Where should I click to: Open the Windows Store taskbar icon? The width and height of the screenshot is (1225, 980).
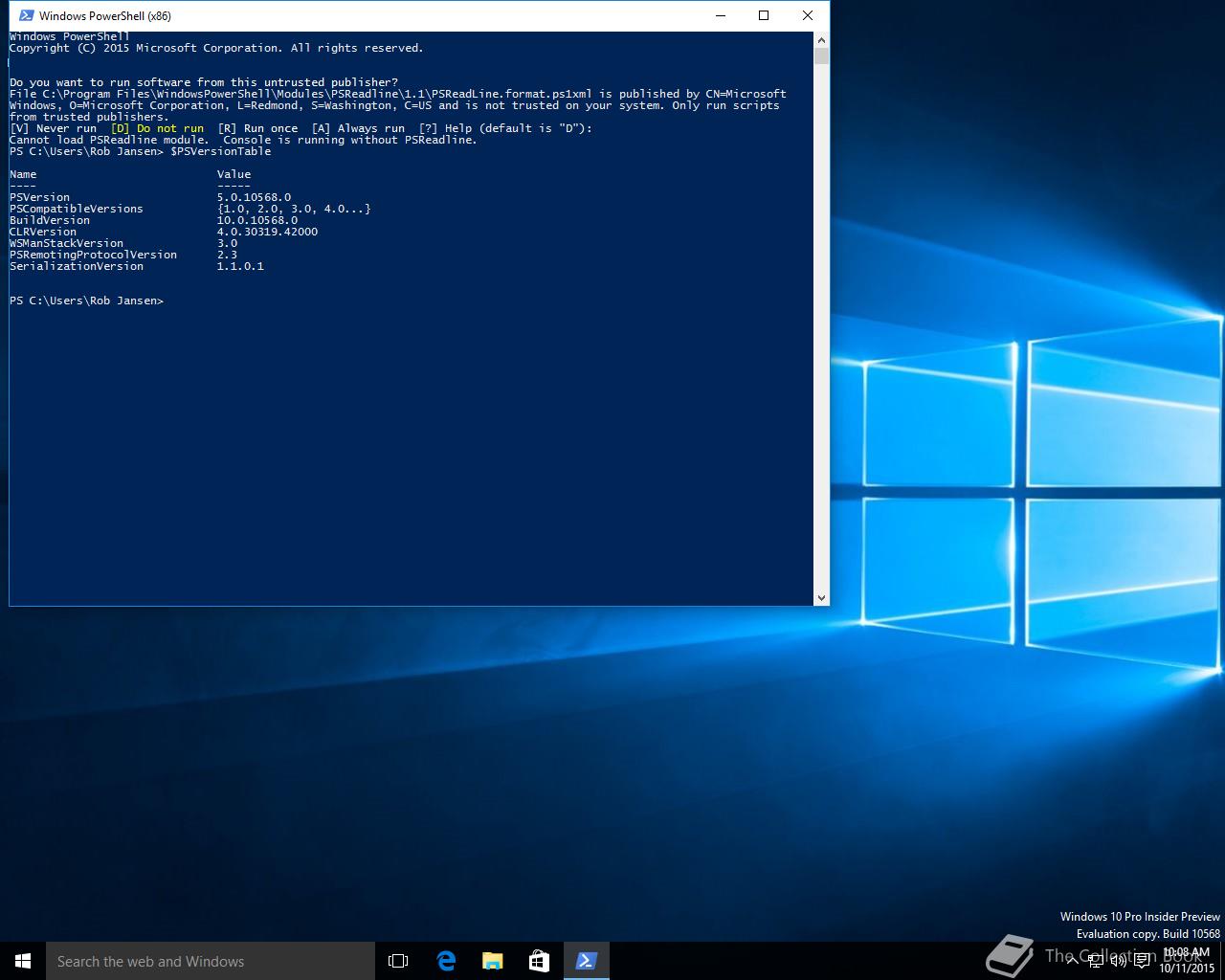[x=539, y=961]
